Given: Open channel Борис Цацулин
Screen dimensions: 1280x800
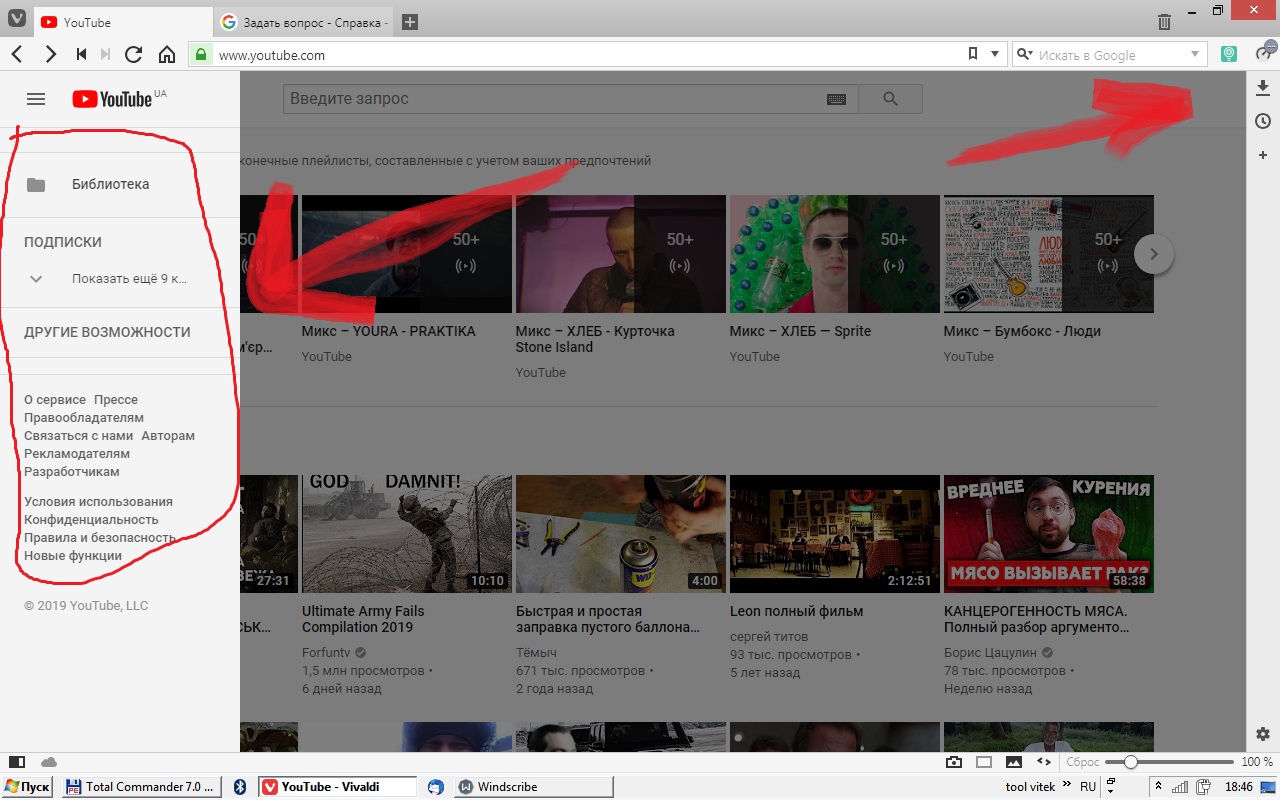Looking at the screenshot, I should [x=991, y=653].
